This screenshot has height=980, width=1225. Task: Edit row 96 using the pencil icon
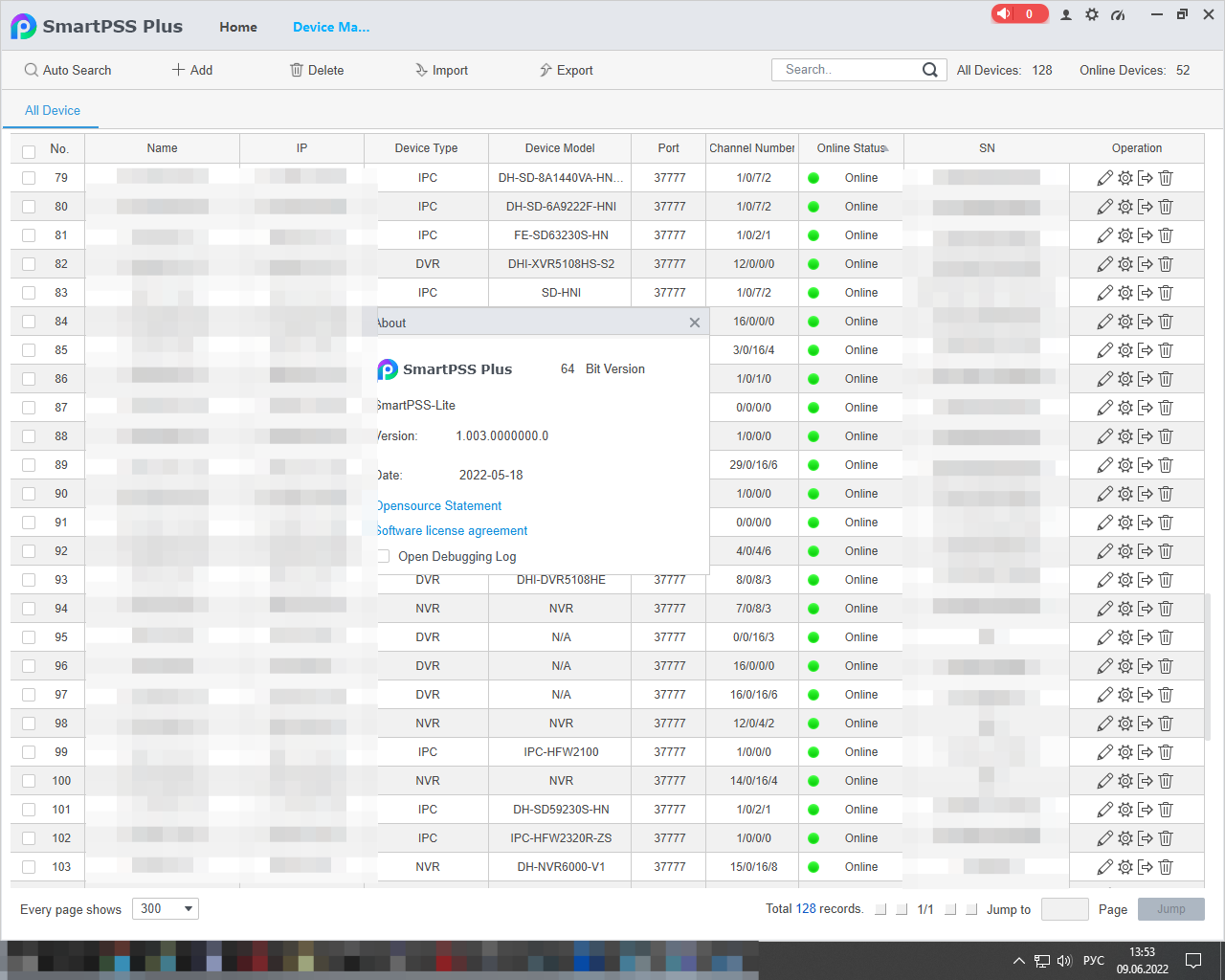click(x=1104, y=666)
